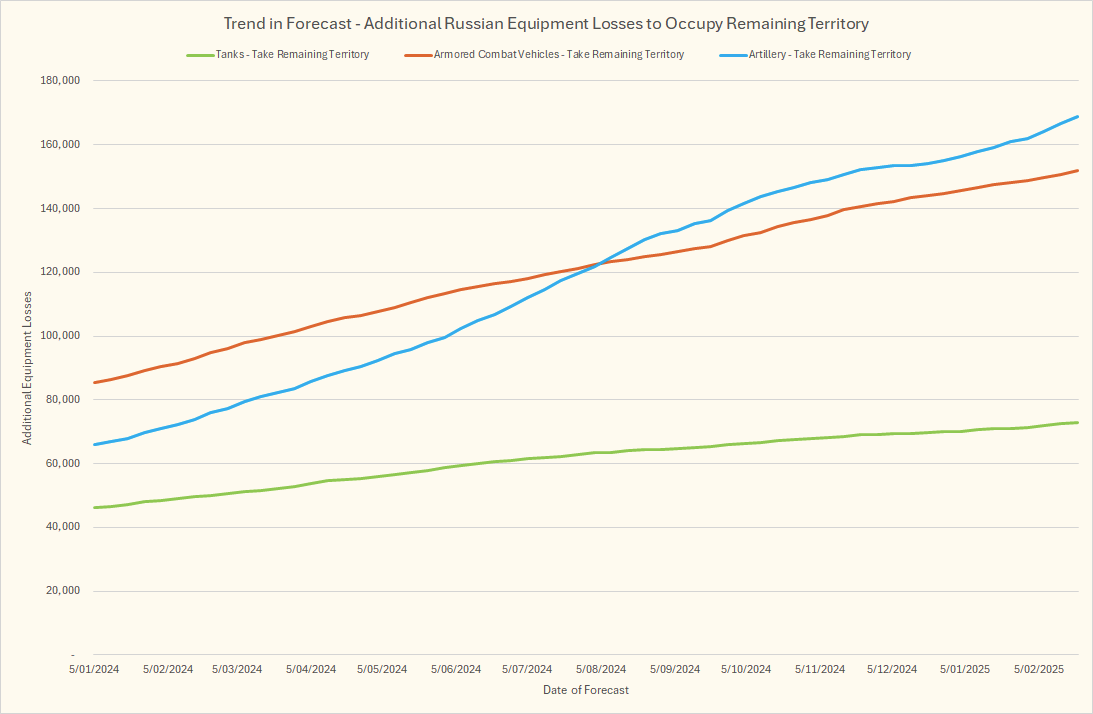Click the blue Artillery legend line marker

click(x=732, y=55)
